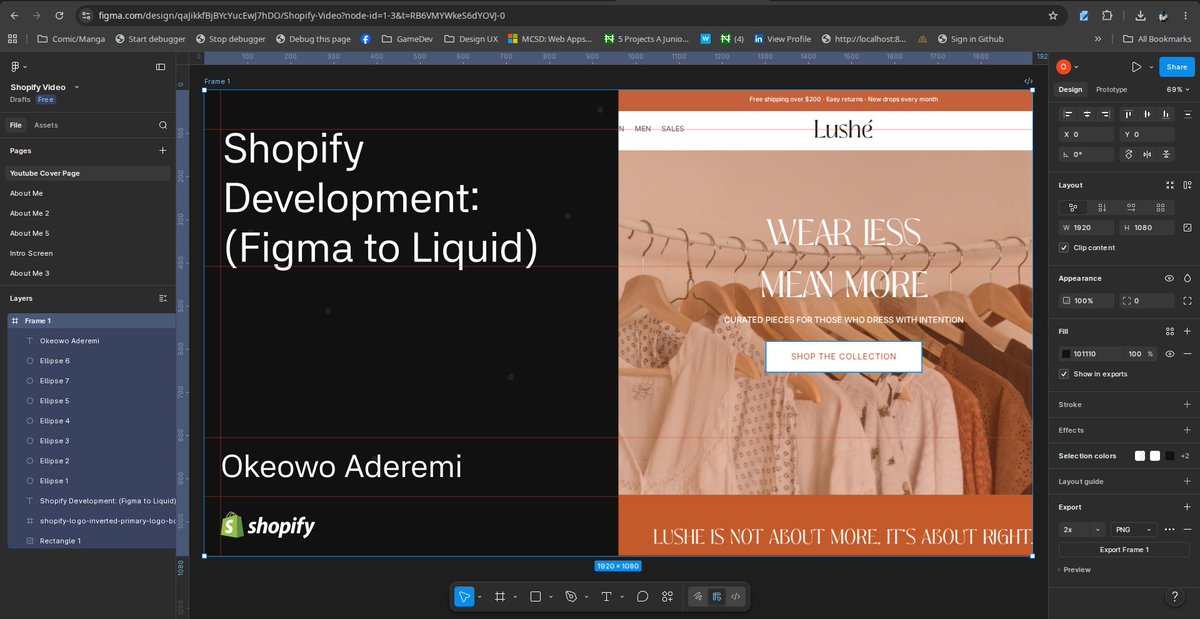Open present options chevron next to play
1200x619 pixels.
pyautogui.click(x=1149, y=67)
